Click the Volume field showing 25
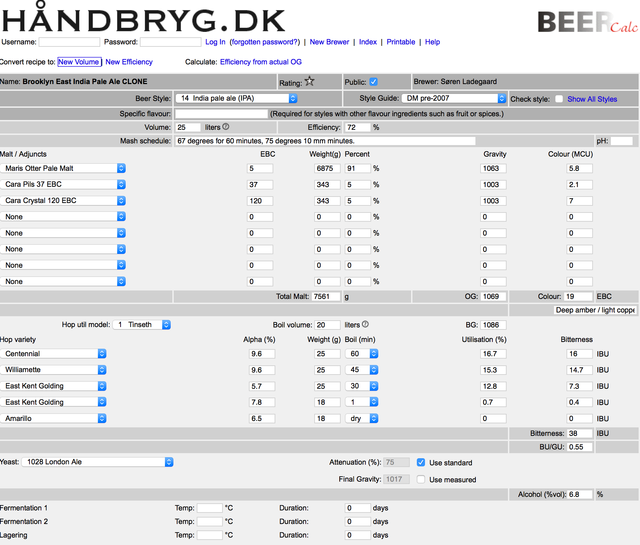 (188, 127)
